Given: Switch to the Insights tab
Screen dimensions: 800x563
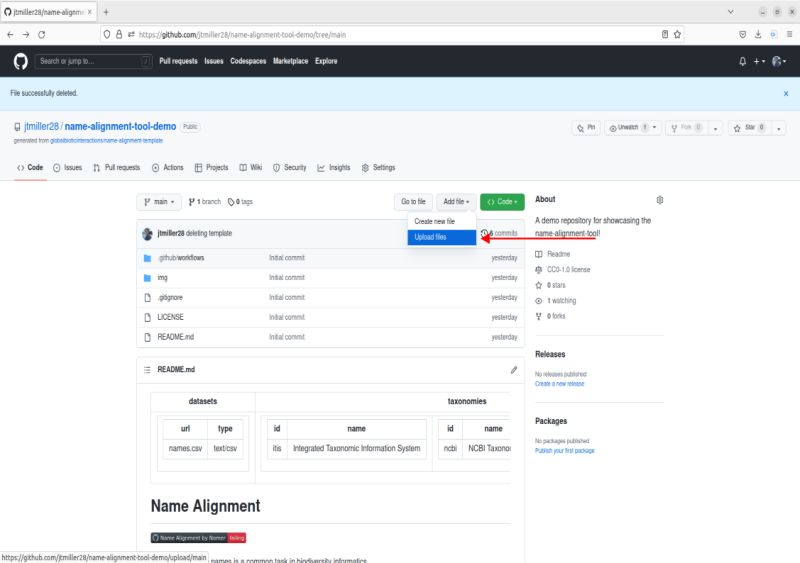Looking at the screenshot, I should 334,167.
